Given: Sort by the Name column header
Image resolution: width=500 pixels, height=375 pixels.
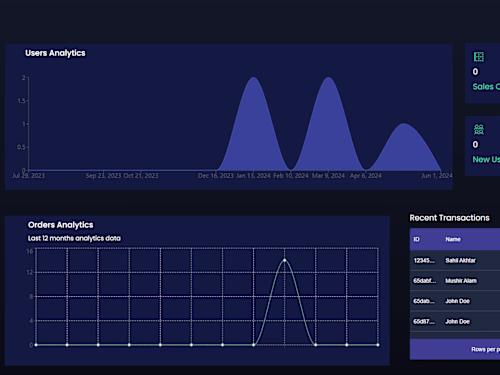Looking at the screenshot, I should tap(453, 239).
